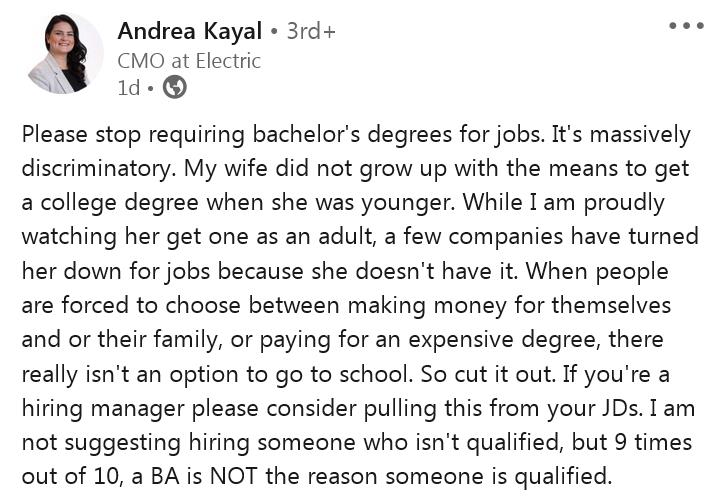This screenshot has width=726, height=503.
Task: Click the Andrea Kayal author name
Action: click(190, 31)
